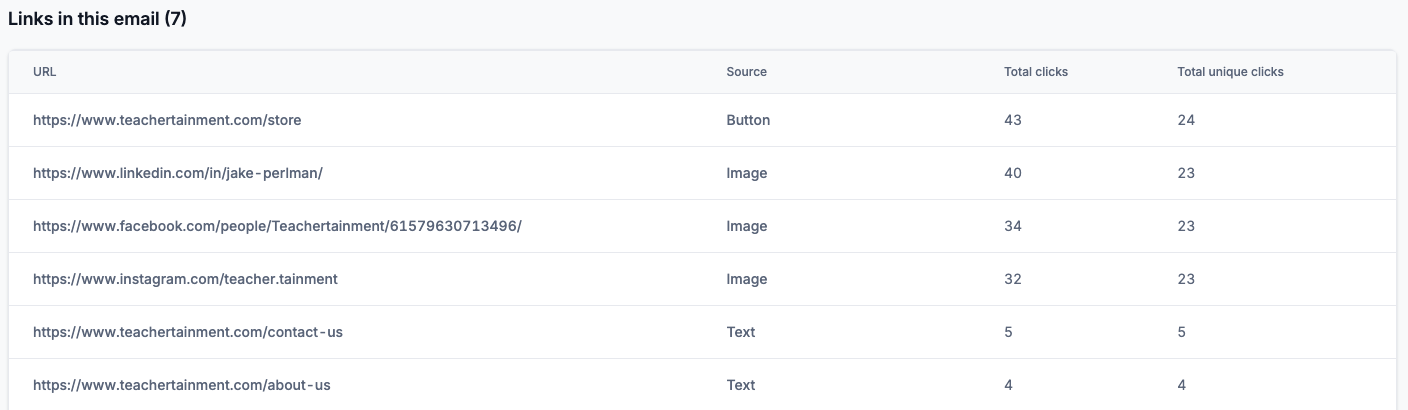The image size is (1408, 410).
Task: Click unique clicks 4 in about-us row
Action: (1181, 385)
